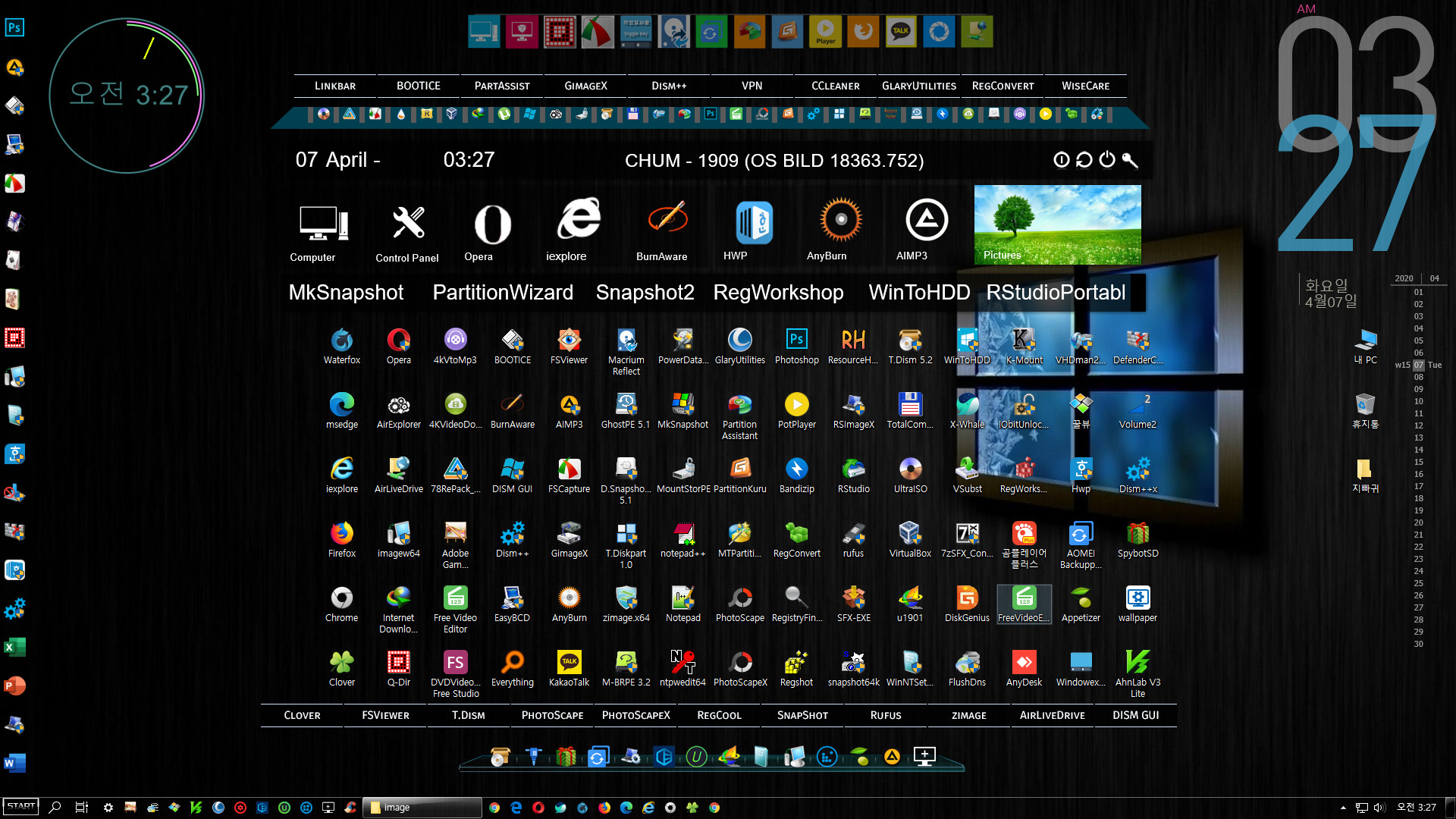Viewport: 1456px width, 819px height.
Task: Open the WinToHDD text link
Action: click(919, 293)
